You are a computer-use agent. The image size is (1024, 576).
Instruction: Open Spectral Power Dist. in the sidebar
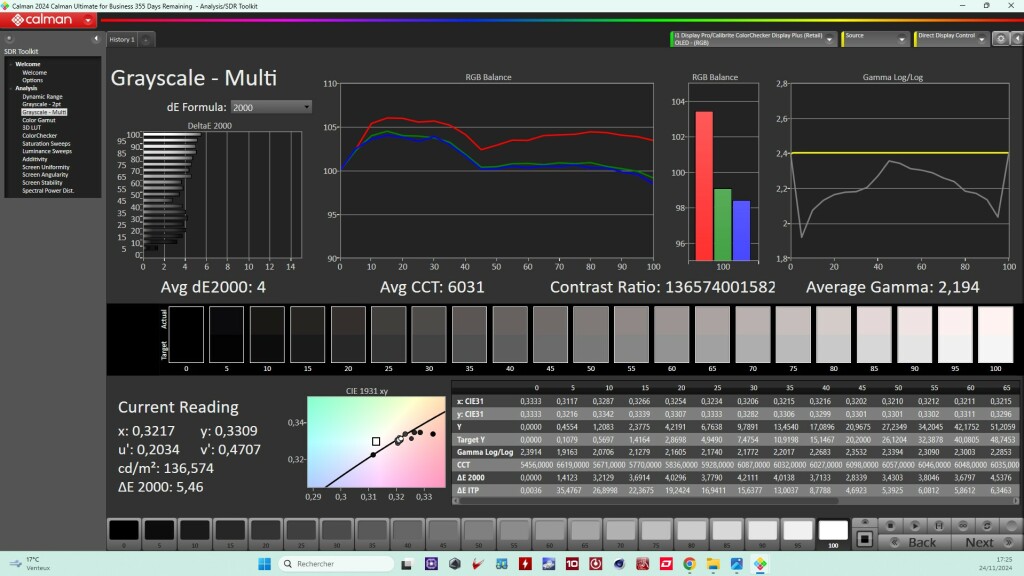[x=48, y=191]
